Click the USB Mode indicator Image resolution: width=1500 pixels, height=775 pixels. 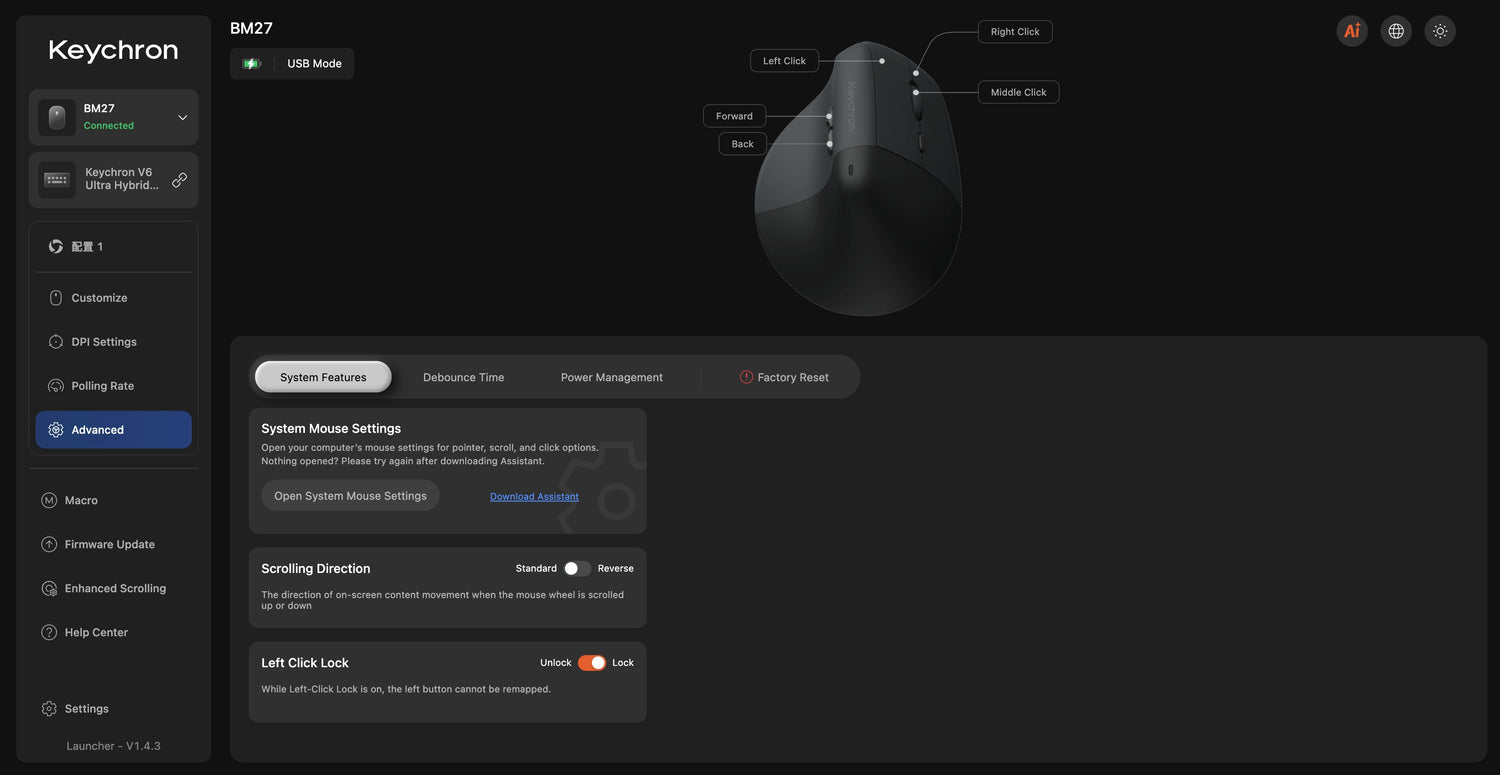pyautogui.click(x=314, y=64)
